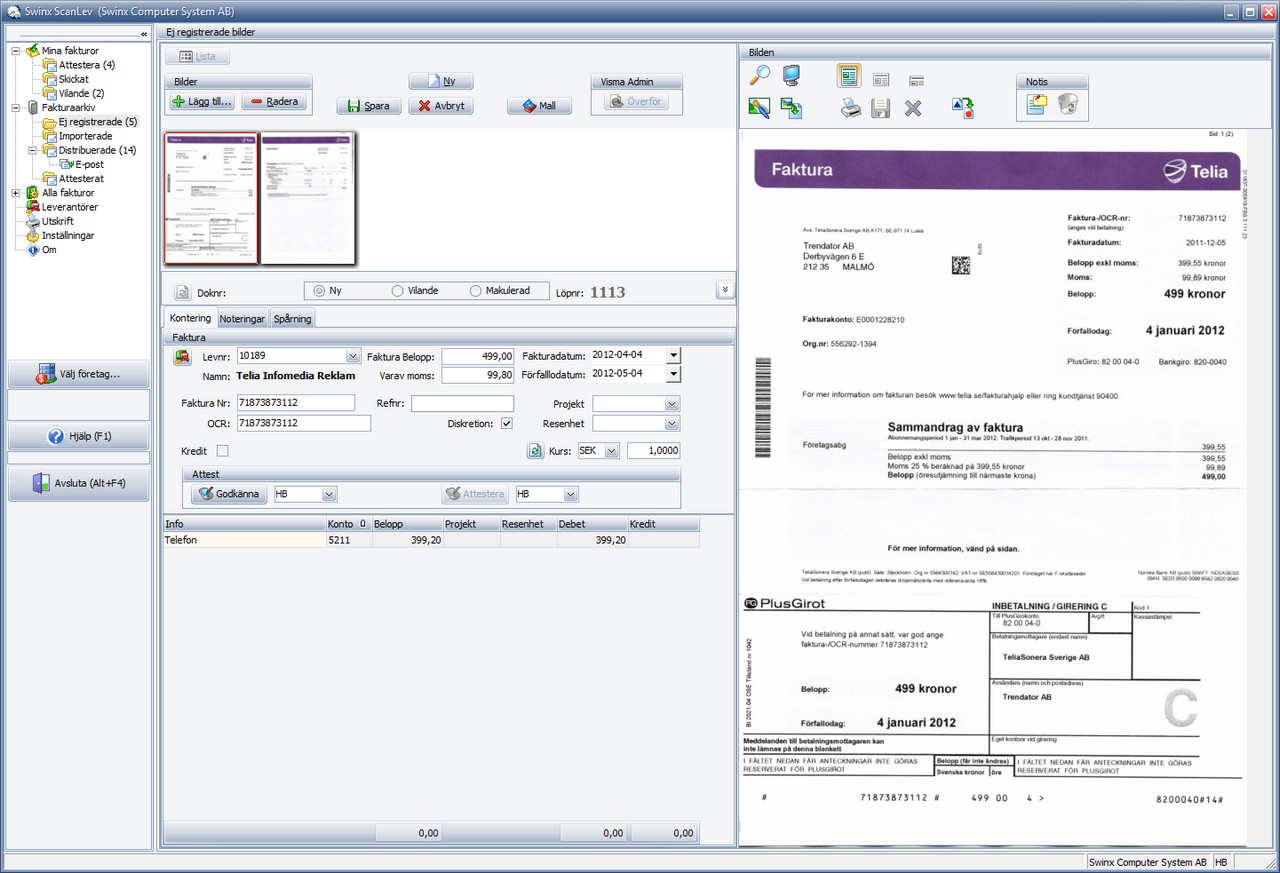Select the second invoice page thumbnail
This screenshot has height=873, width=1280.
(307, 198)
